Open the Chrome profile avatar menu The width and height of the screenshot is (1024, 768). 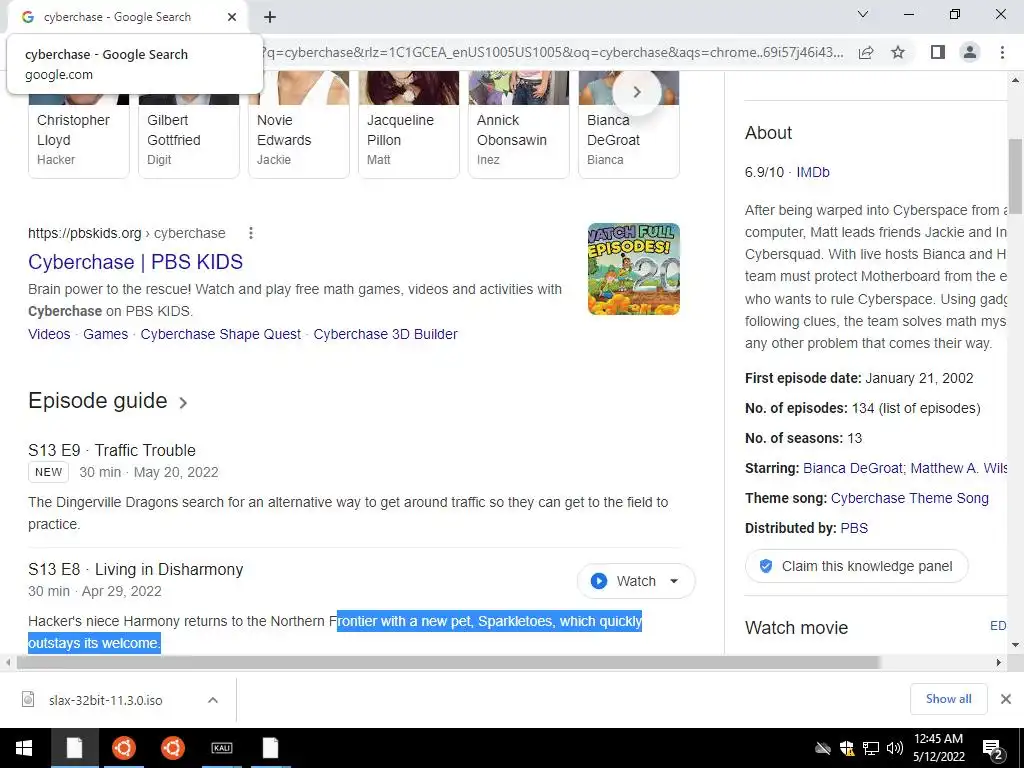pyautogui.click(x=970, y=52)
